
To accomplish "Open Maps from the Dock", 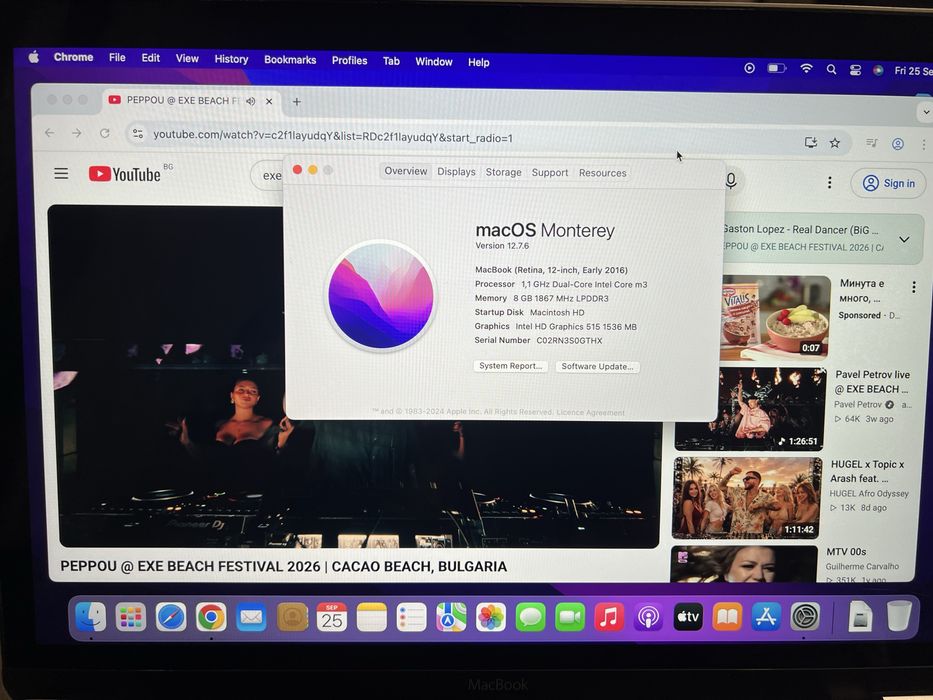I will [x=451, y=617].
